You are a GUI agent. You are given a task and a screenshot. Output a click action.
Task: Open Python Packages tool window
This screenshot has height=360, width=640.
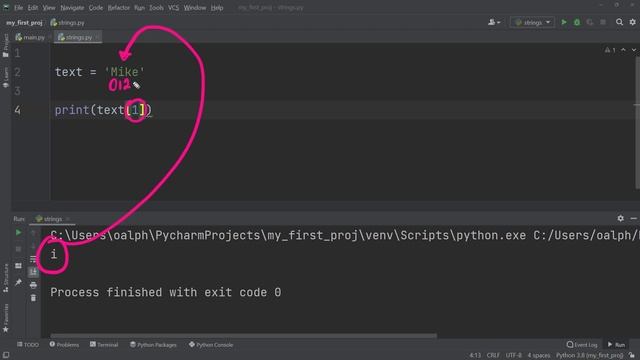153,345
